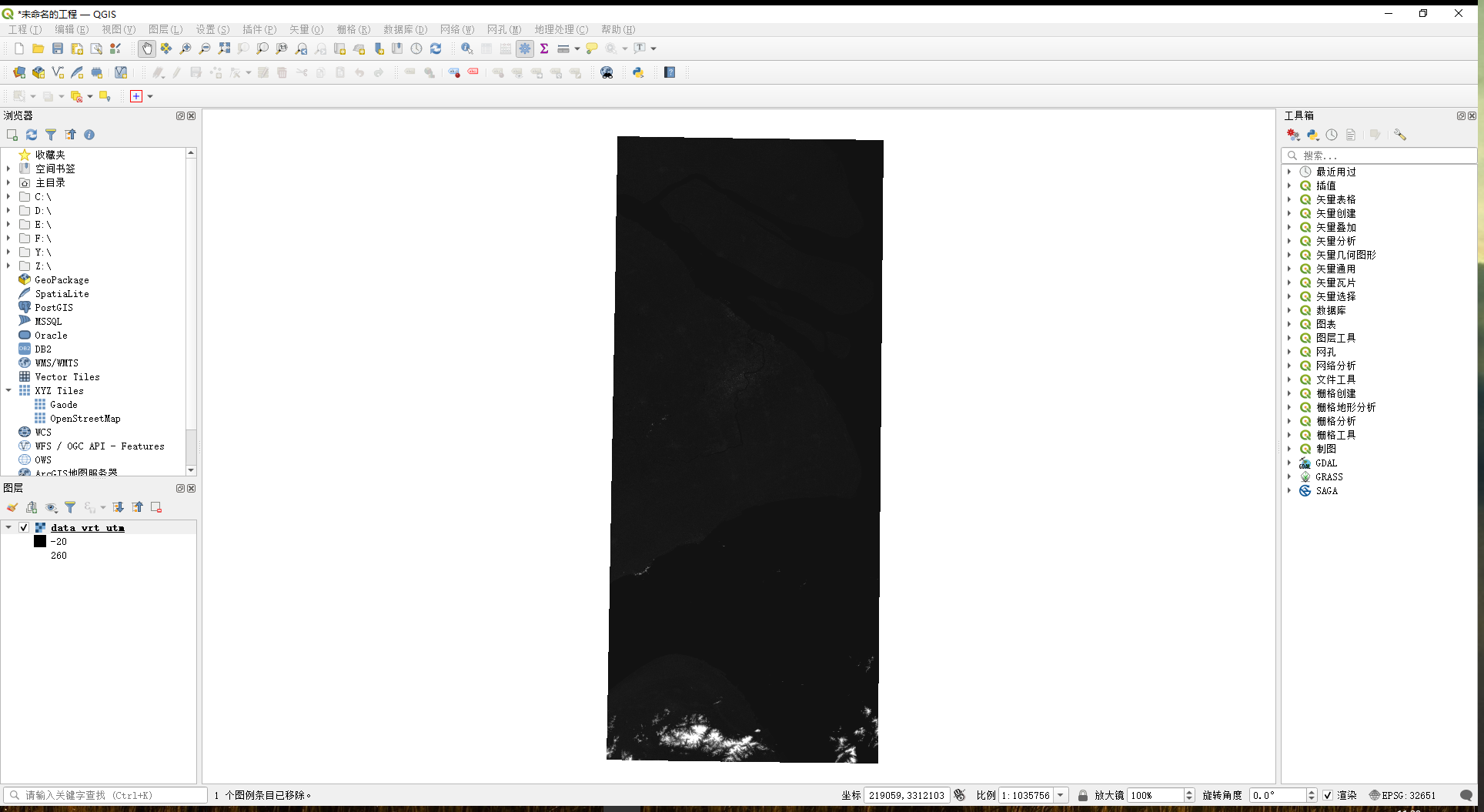Viewport: 1484px width, 812px height.
Task: Select the OpenStreetMap tile entry
Action: (85, 418)
